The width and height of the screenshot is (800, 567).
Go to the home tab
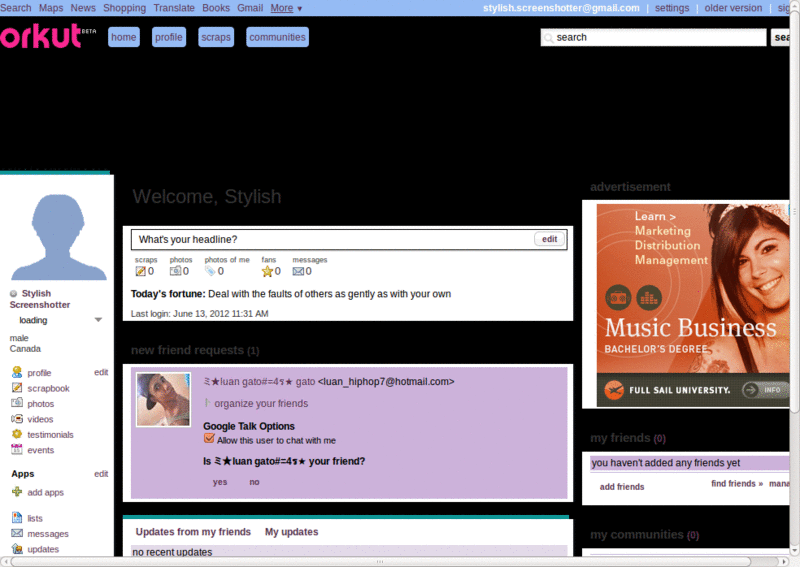[123, 37]
